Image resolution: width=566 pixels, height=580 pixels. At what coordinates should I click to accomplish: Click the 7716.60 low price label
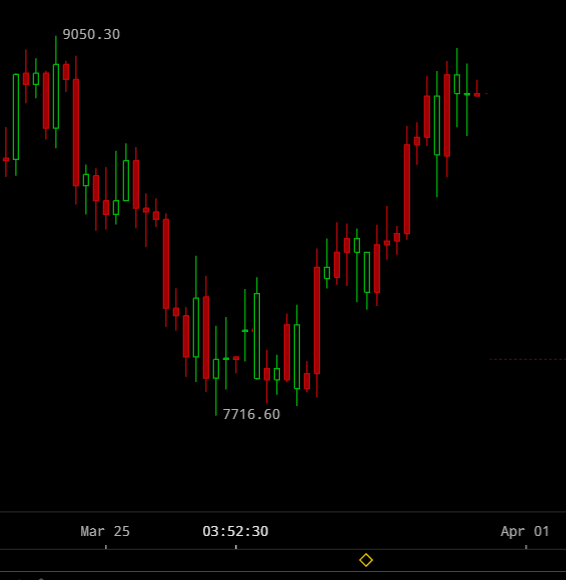tap(251, 414)
